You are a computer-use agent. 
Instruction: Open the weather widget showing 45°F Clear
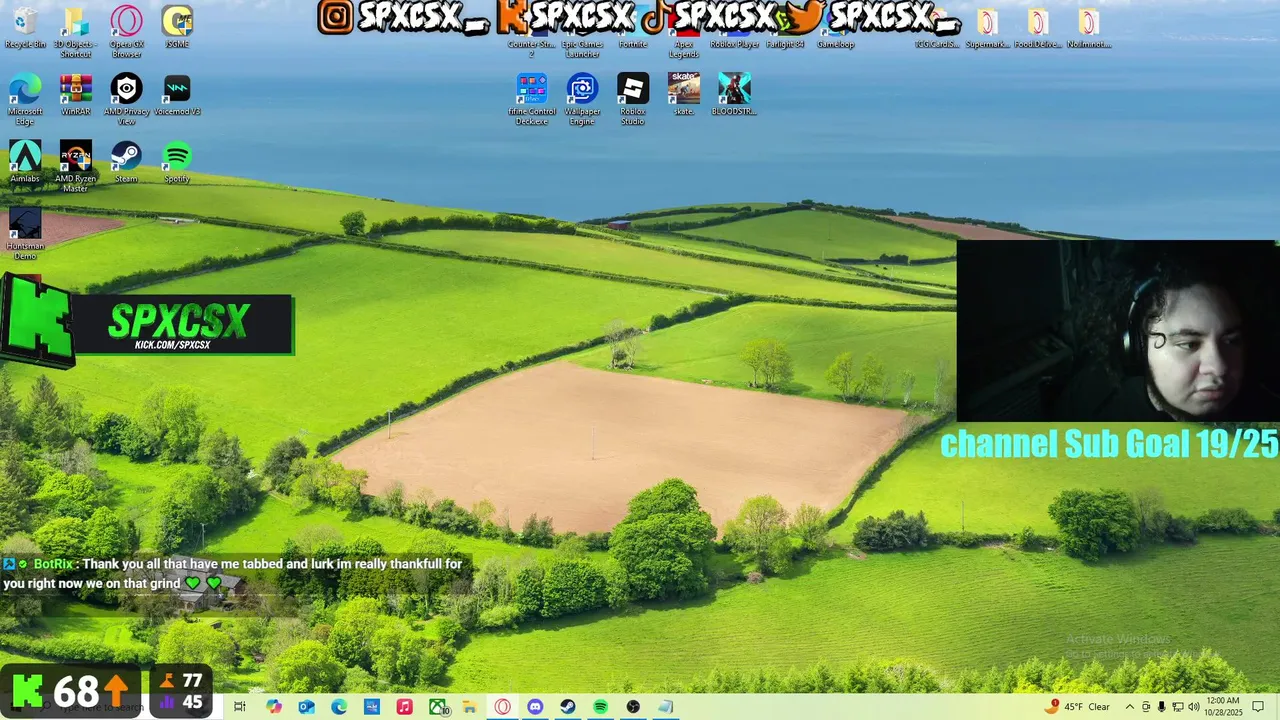click(x=1077, y=707)
